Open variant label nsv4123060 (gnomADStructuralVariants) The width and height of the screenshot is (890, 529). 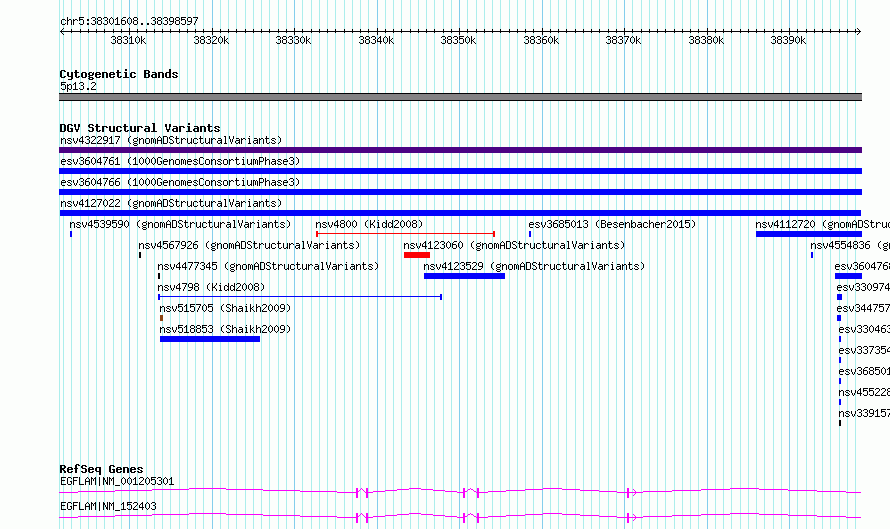click(x=514, y=245)
